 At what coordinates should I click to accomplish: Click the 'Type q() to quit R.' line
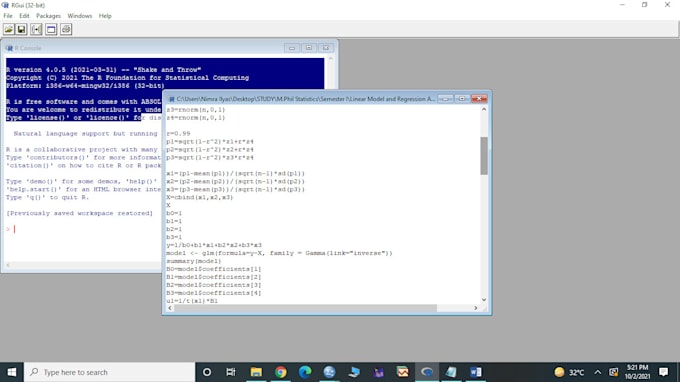click(47, 197)
